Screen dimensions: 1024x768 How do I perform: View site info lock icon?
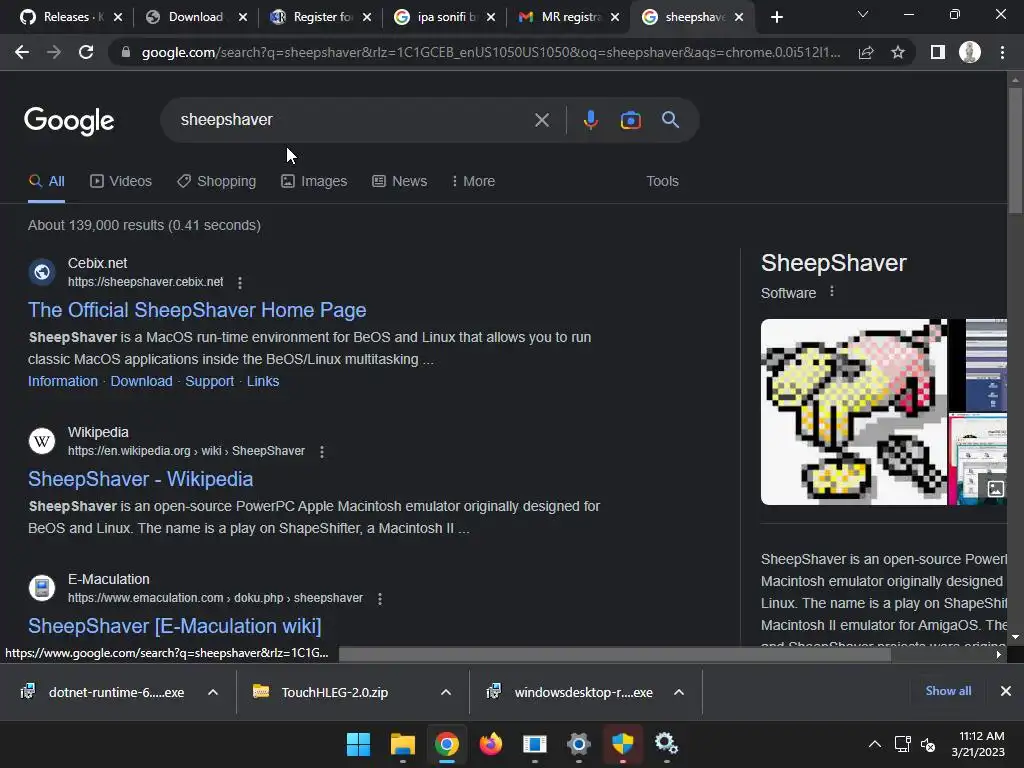click(x=126, y=52)
